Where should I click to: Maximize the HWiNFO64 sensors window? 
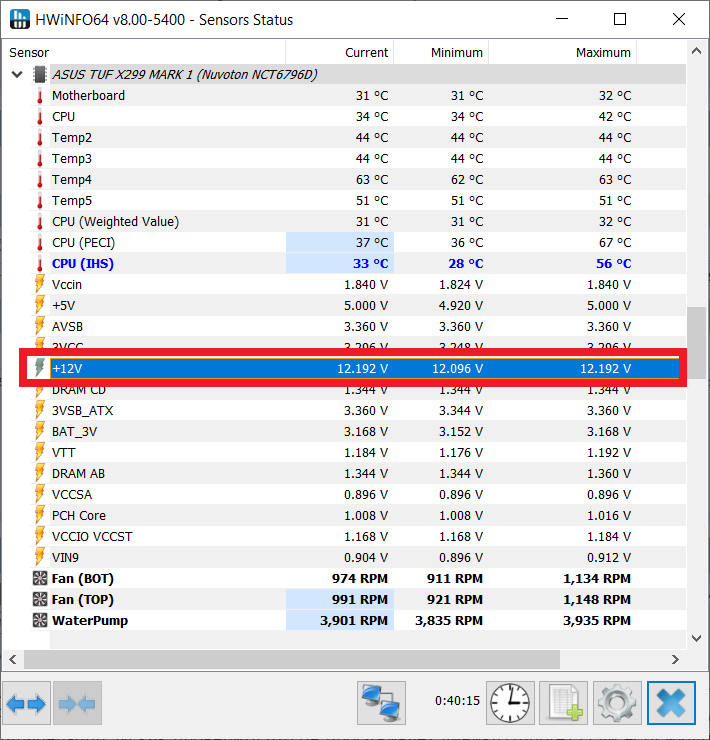click(620, 19)
